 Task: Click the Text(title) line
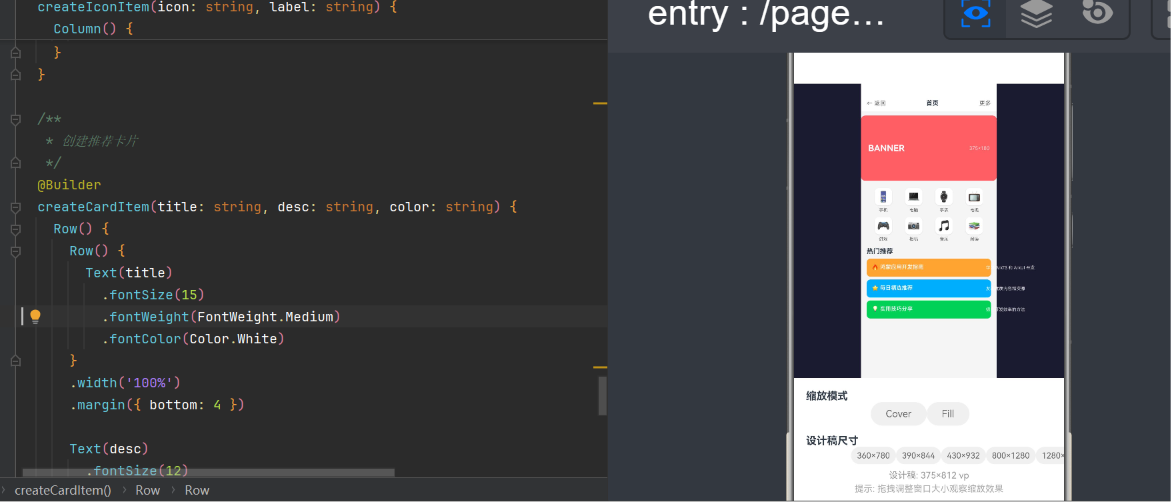coord(129,273)
